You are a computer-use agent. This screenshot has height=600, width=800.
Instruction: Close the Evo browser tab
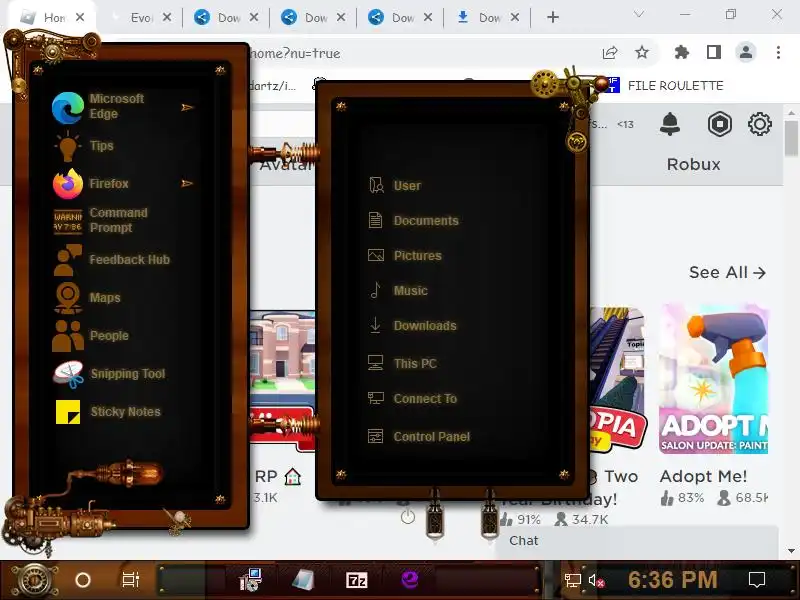coord(167,17)
